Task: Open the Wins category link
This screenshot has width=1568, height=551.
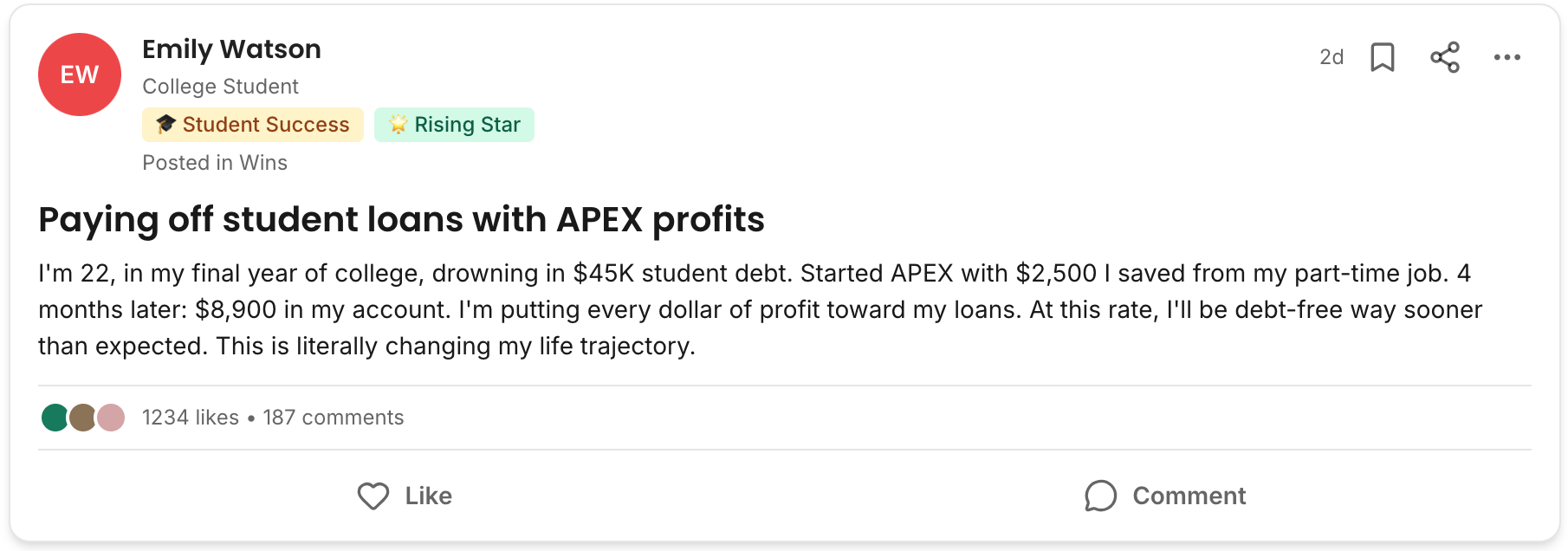Action: pyautogui.click(x=263, y=163)
